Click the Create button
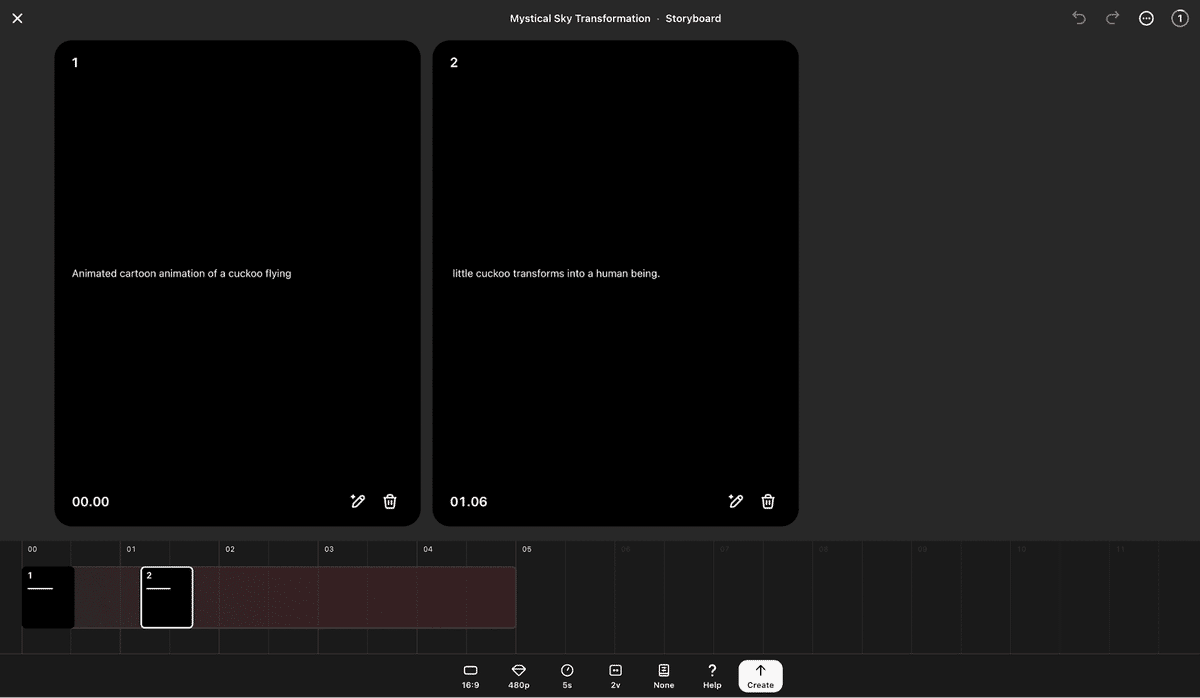The width and height of the screenshot is (1200, 698). [x=761, y=676]
